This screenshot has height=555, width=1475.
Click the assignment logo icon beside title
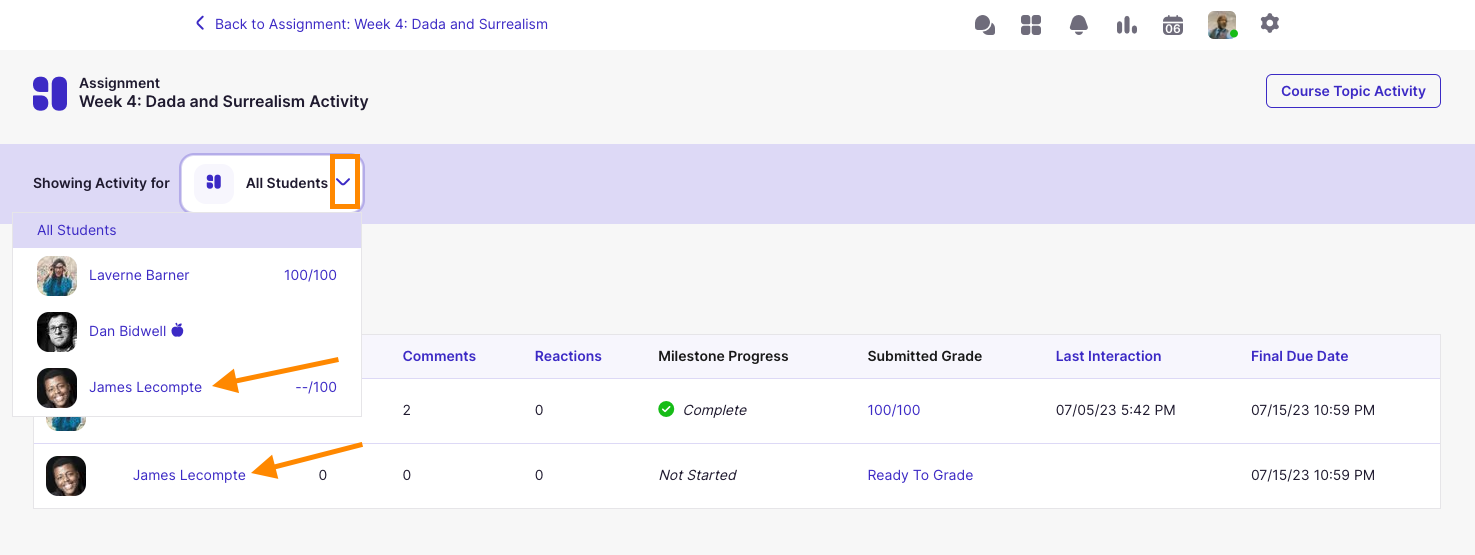pos(50,93)
